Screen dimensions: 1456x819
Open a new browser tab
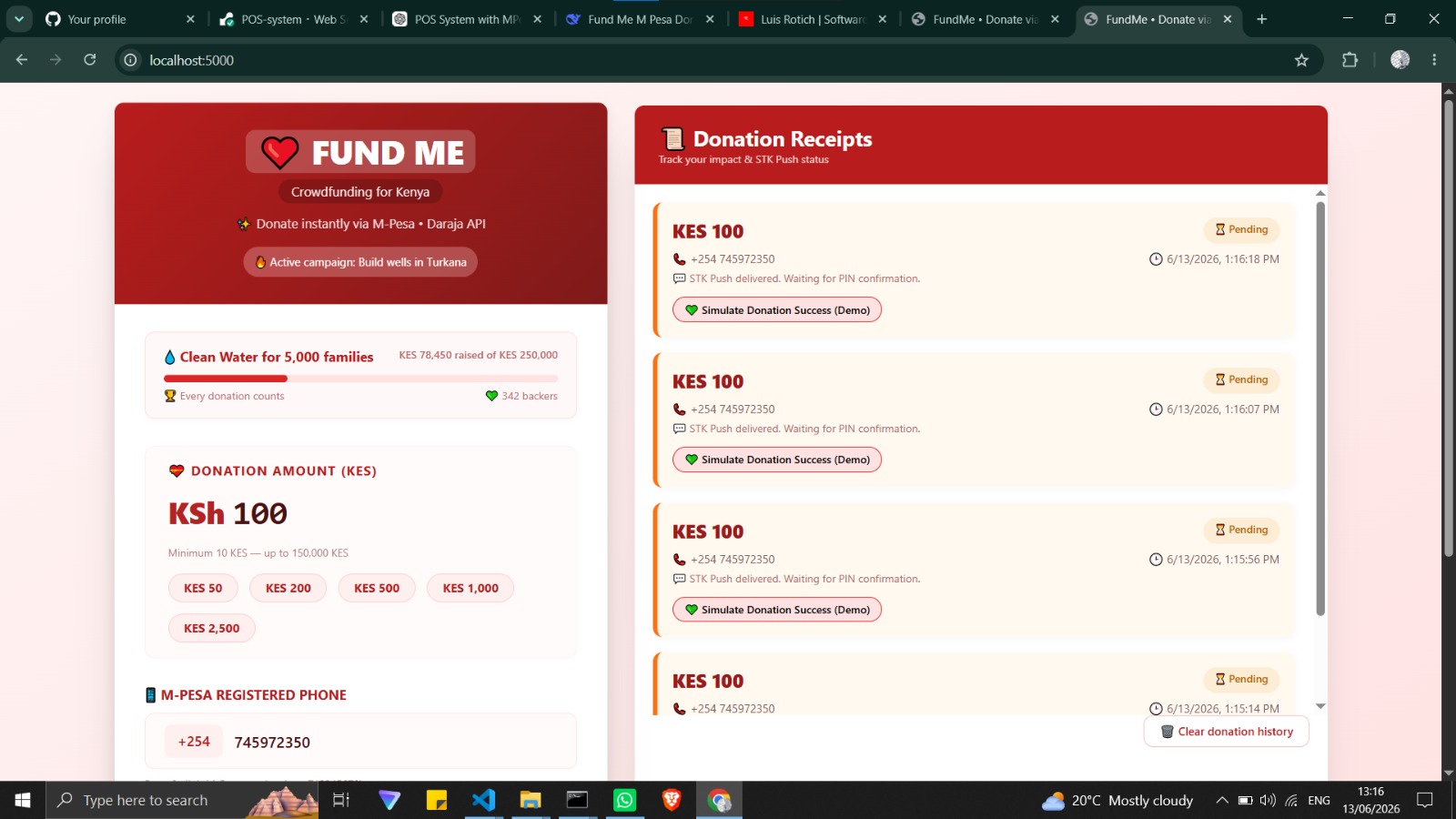click(x=1261, y=19)
